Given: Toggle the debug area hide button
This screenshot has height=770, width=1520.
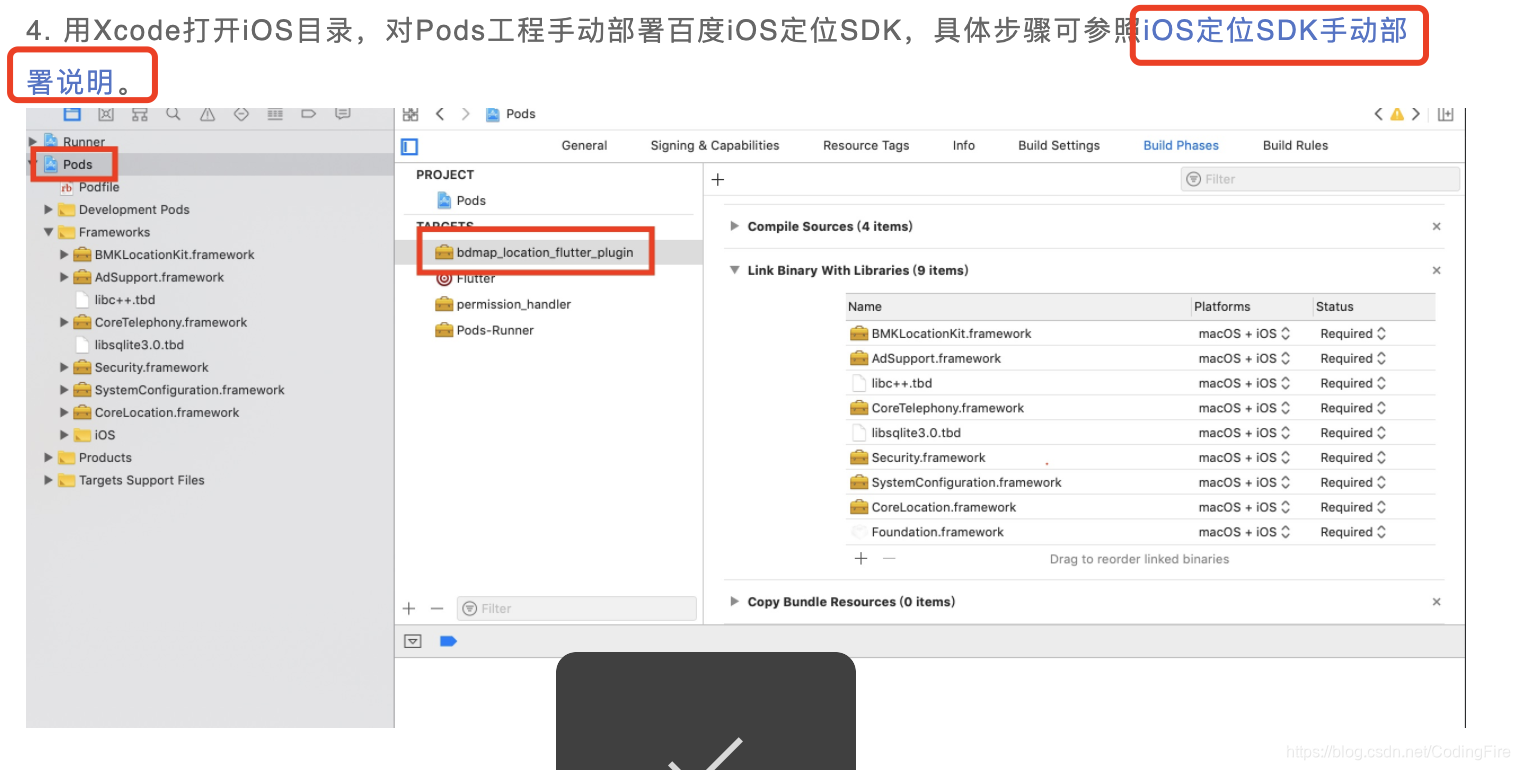Looking at the screenshot, I should click(413, 641).
